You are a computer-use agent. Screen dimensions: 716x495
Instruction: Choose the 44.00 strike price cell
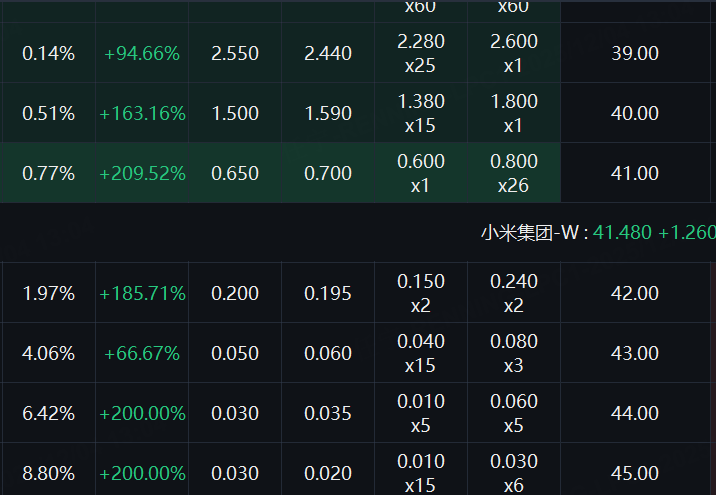(634, 413)
